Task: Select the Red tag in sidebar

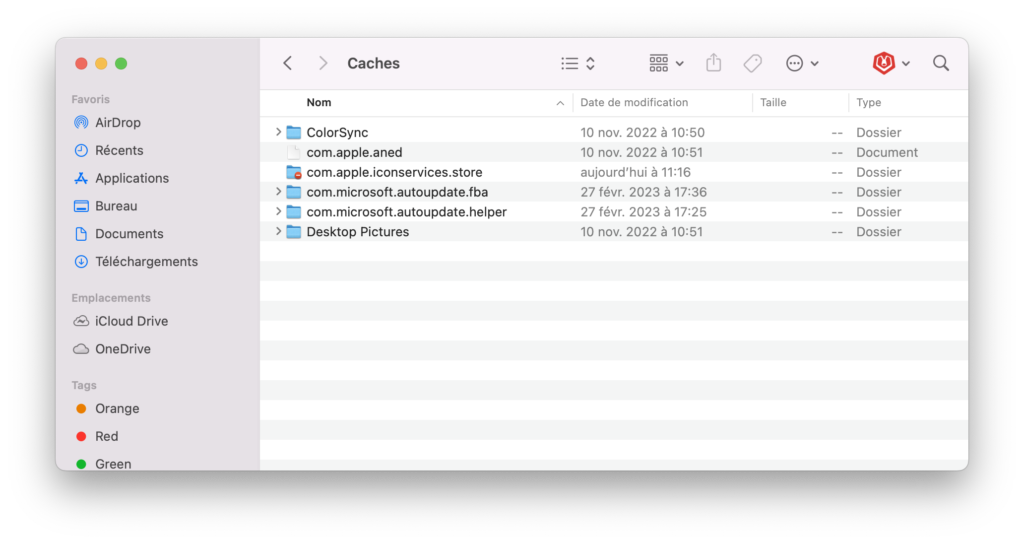Action: pyautogui.click(x=106, y=436)
